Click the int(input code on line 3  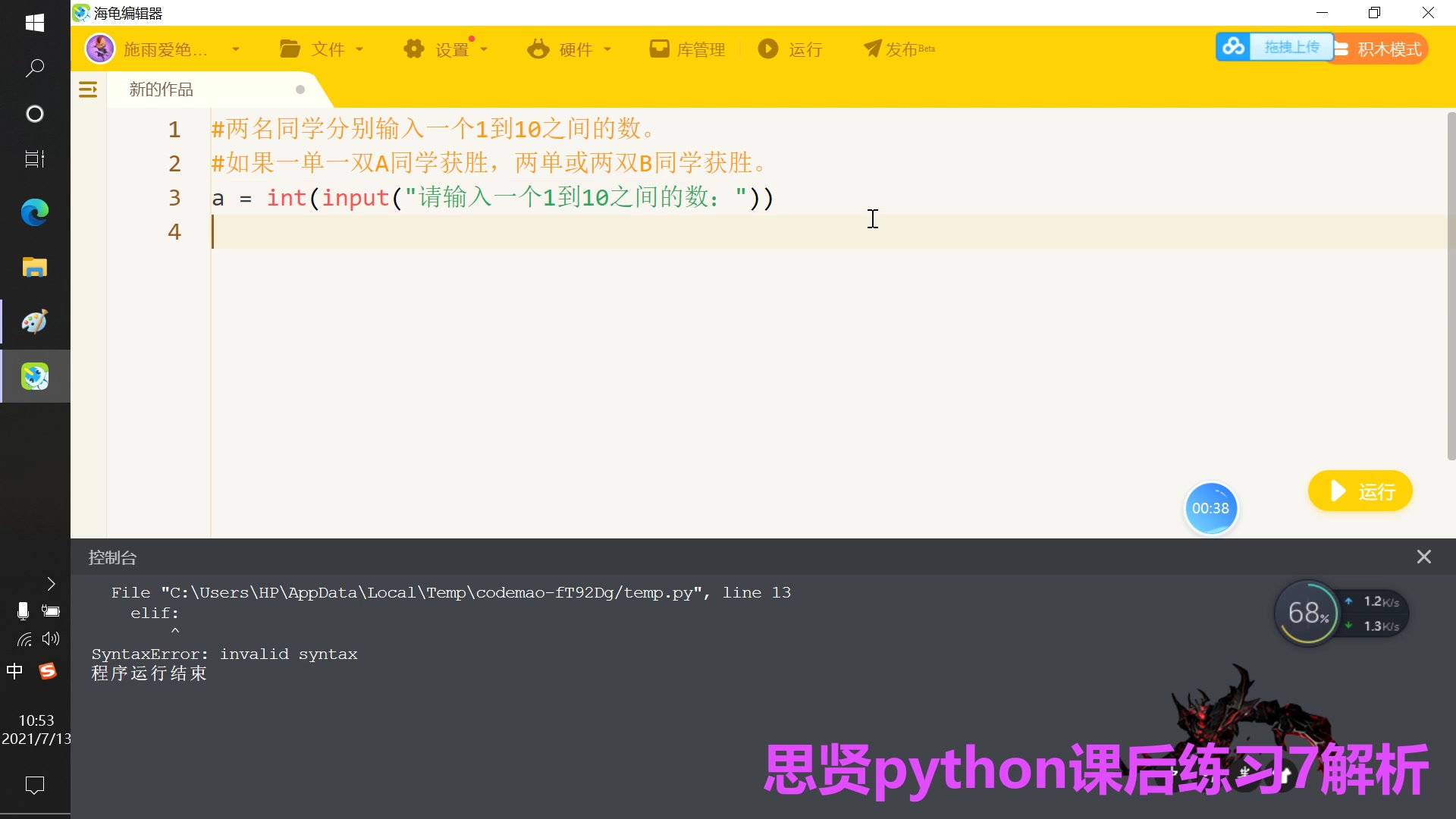(328, 197)
